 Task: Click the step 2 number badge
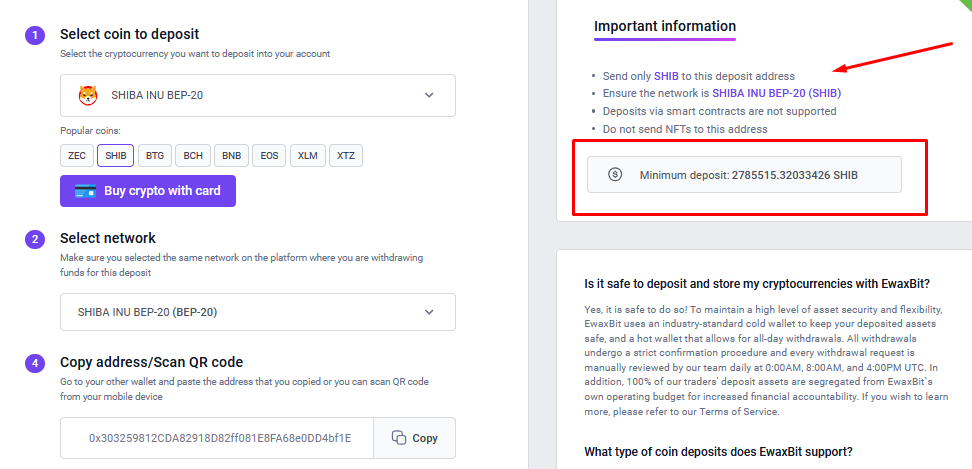point(35,239)
